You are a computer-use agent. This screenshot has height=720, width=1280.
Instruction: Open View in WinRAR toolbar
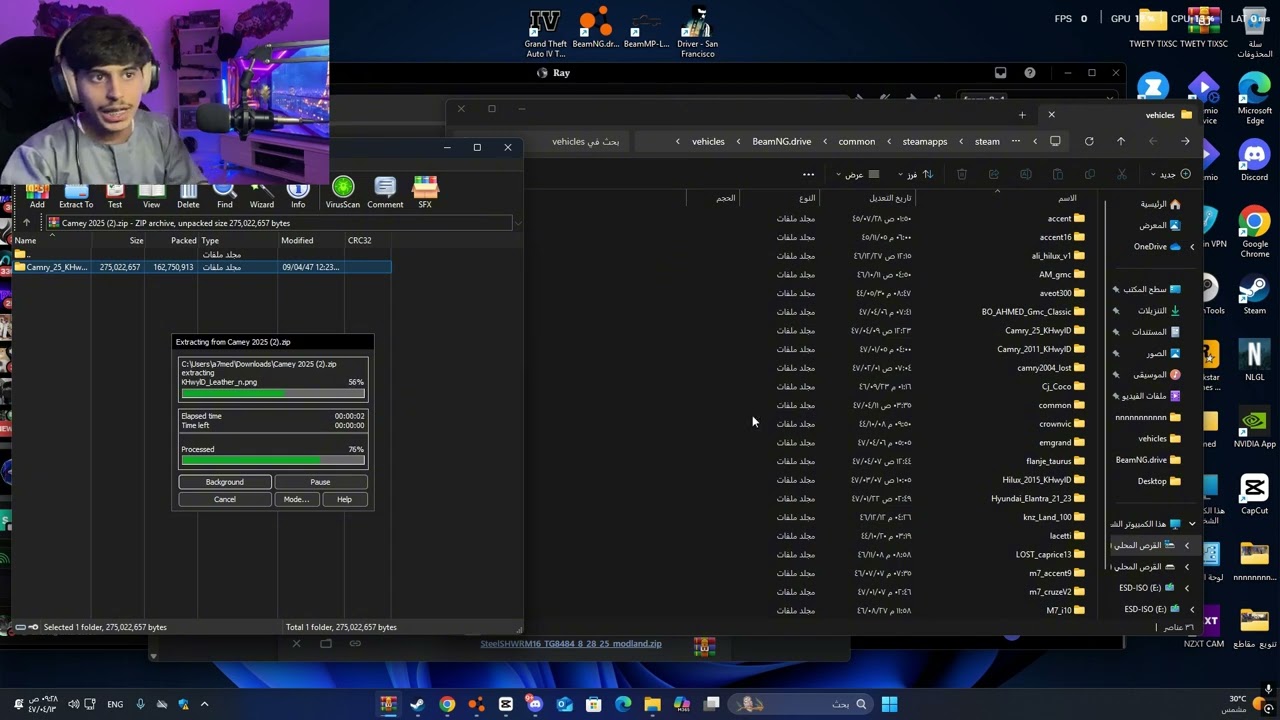tap(151, 195)
